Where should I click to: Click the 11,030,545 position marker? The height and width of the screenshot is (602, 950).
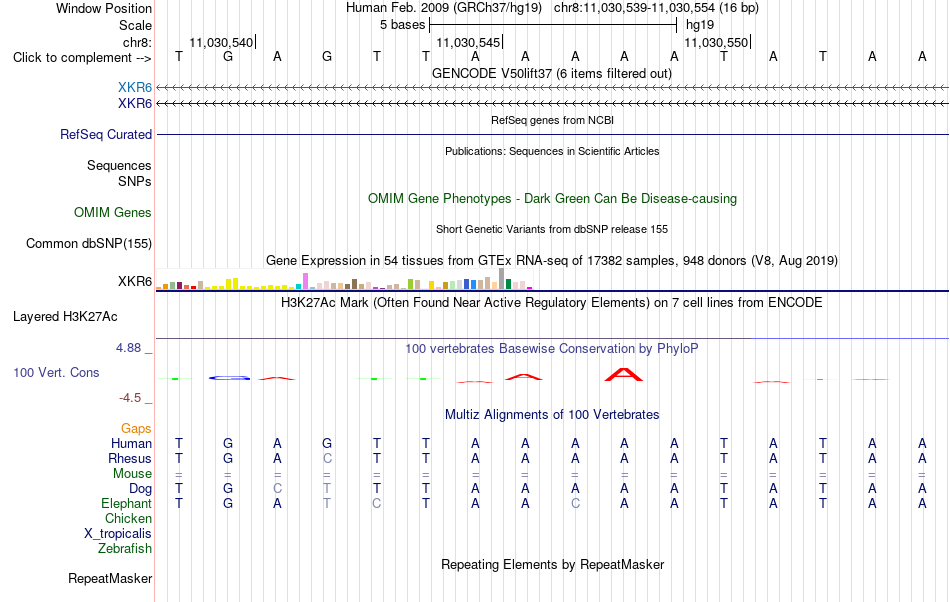coord(470,42)
